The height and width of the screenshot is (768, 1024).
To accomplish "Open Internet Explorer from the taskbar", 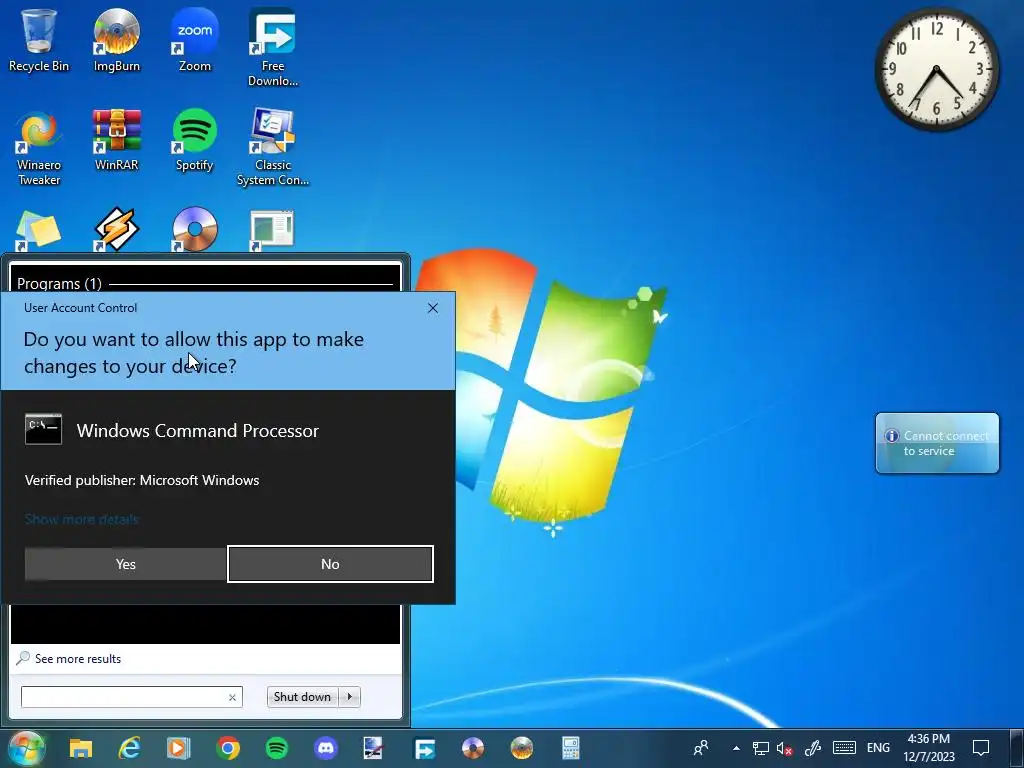I will (x=129, y=748).
